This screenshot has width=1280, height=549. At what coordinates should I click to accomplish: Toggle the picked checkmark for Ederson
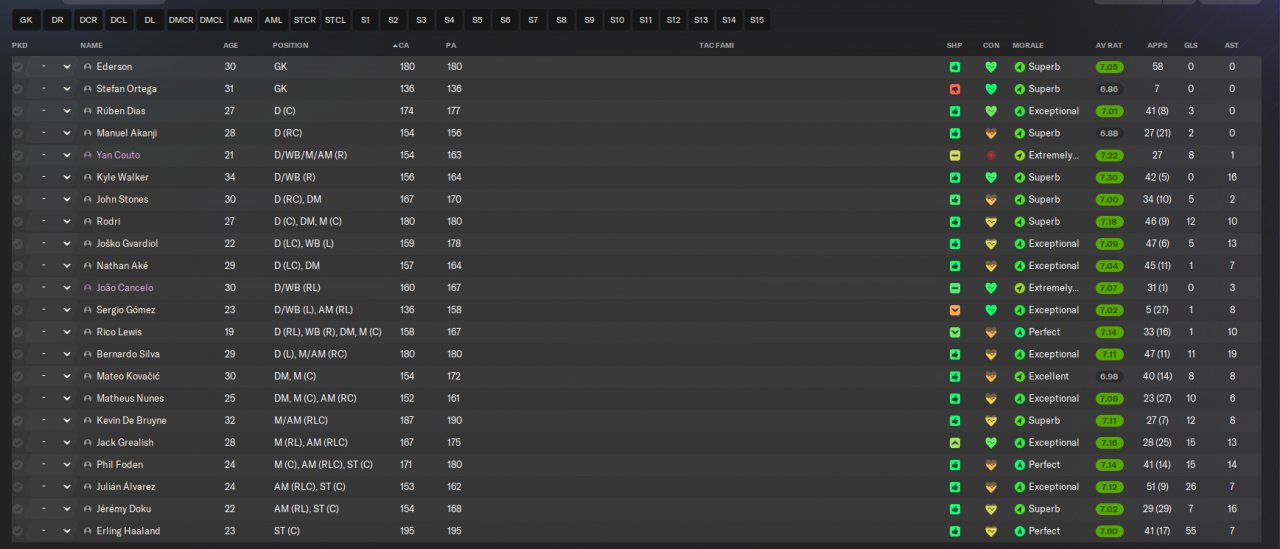click(17, 67)
